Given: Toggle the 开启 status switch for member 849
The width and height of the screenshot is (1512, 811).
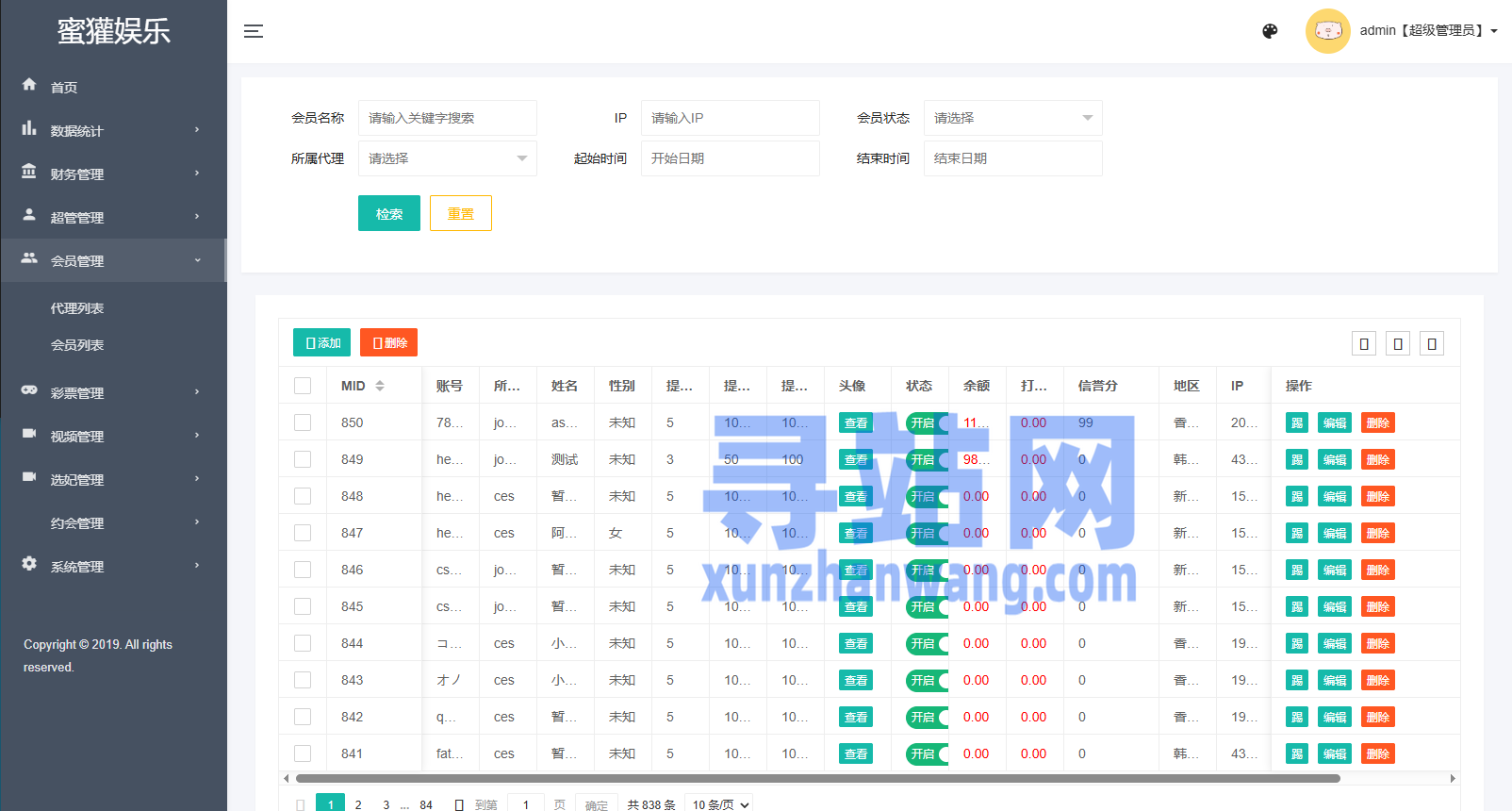Looking at the screenshot, I should coord(928,459).
